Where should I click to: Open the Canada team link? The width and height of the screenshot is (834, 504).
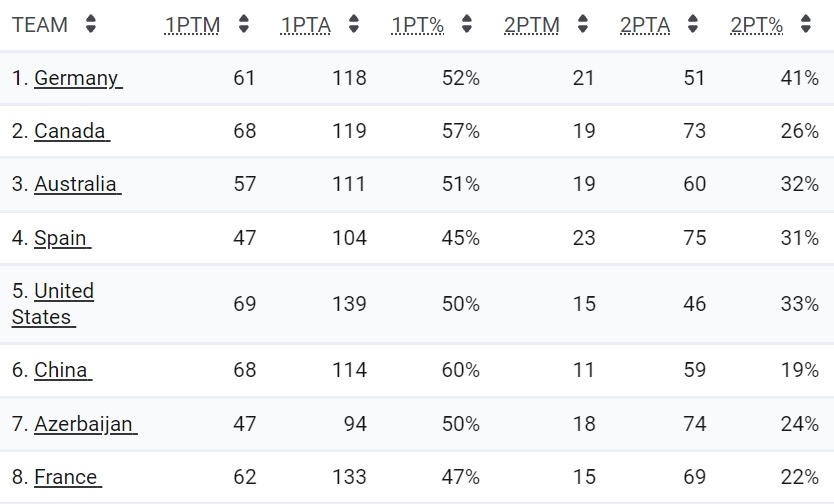point(72,131)
